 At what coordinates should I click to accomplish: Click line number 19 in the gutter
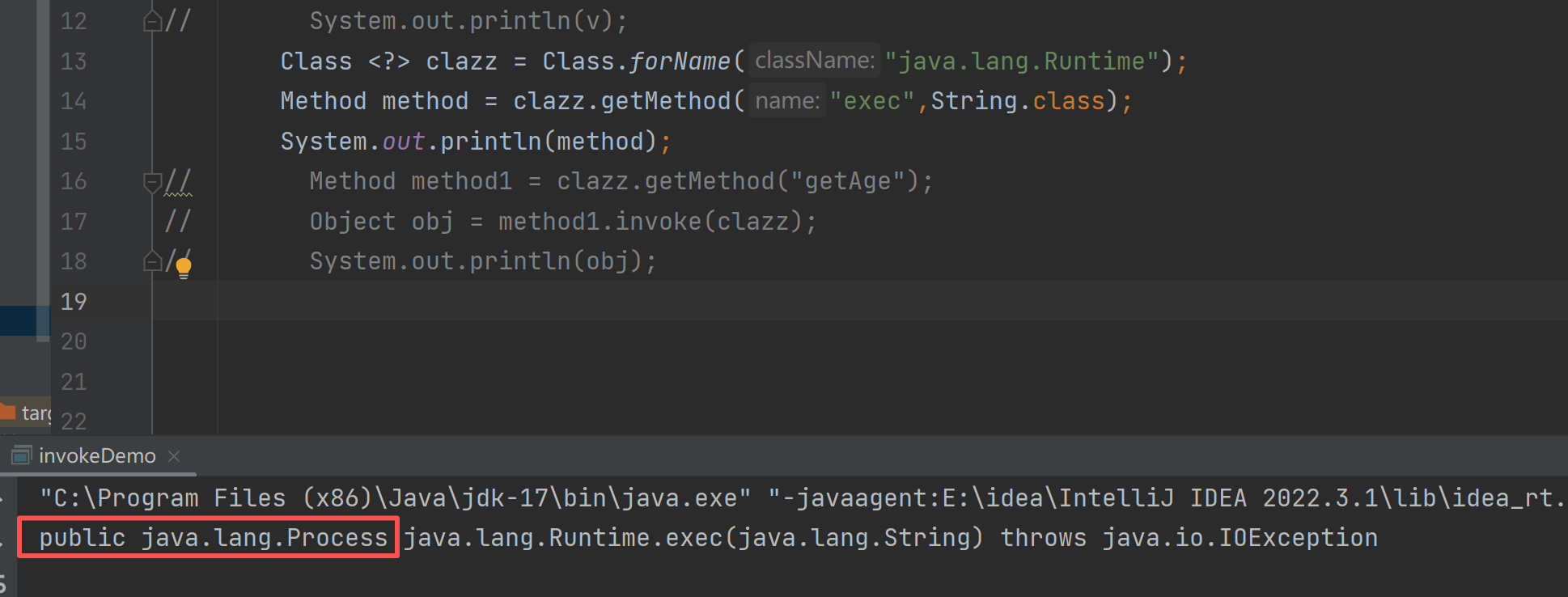74,302
